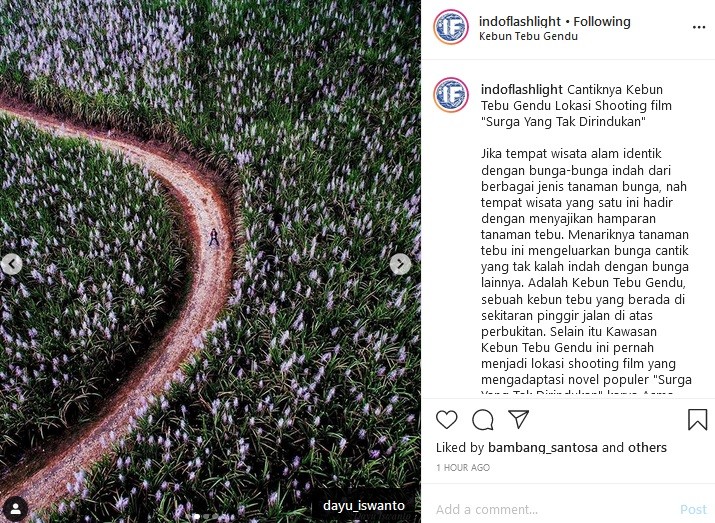View bambang_santosa's profile from likes
This screenshot has height=523, width=715.
[543, 448]
